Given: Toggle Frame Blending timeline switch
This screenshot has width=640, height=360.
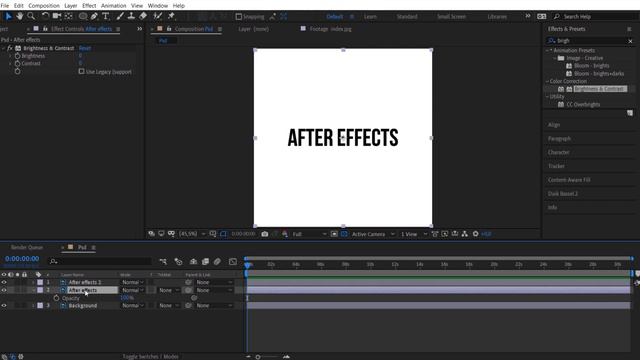Looking at the screenshot, I should pyautogui.click(x=205, y=261).
